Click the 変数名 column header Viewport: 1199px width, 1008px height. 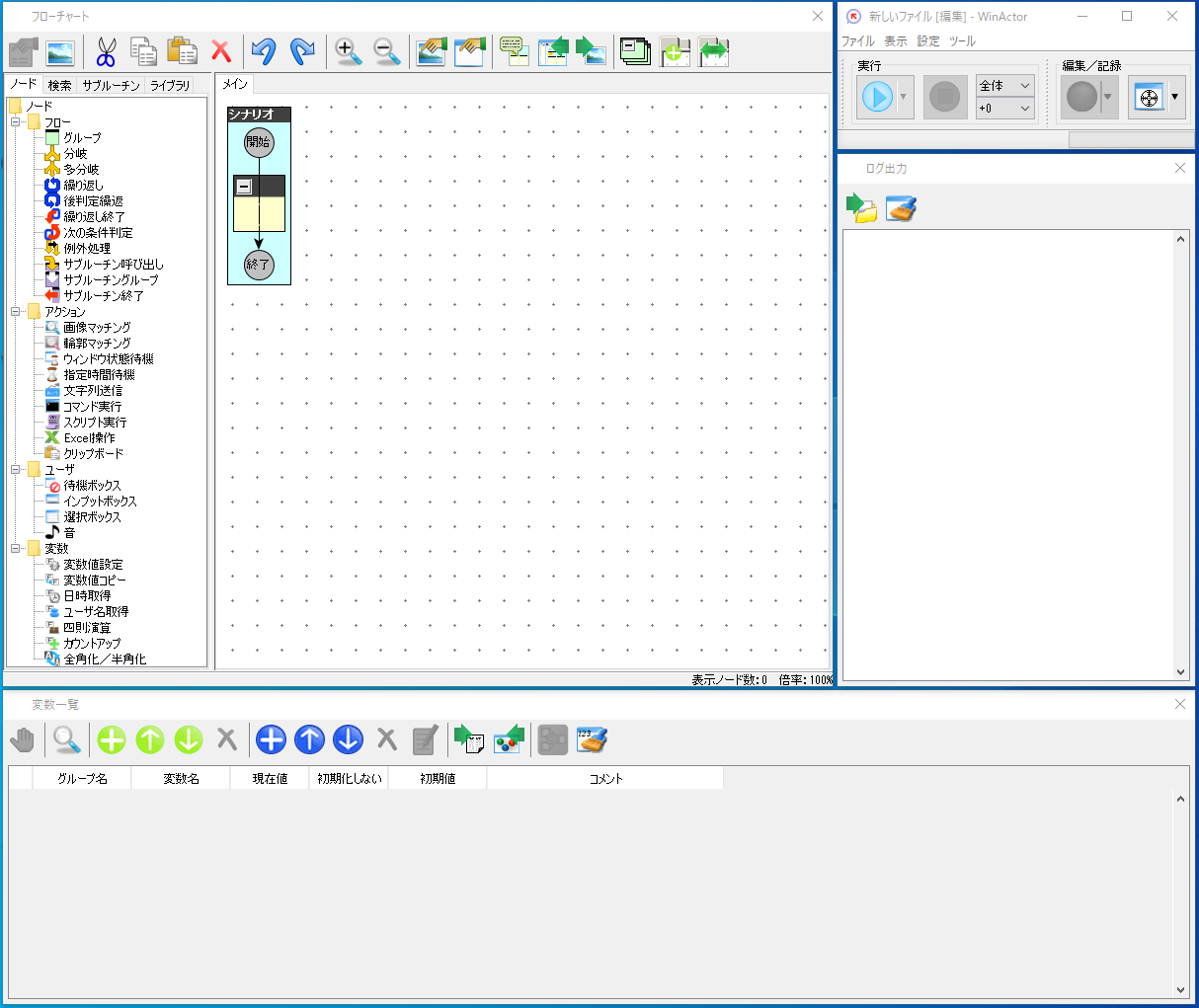(x=181, y=779)
